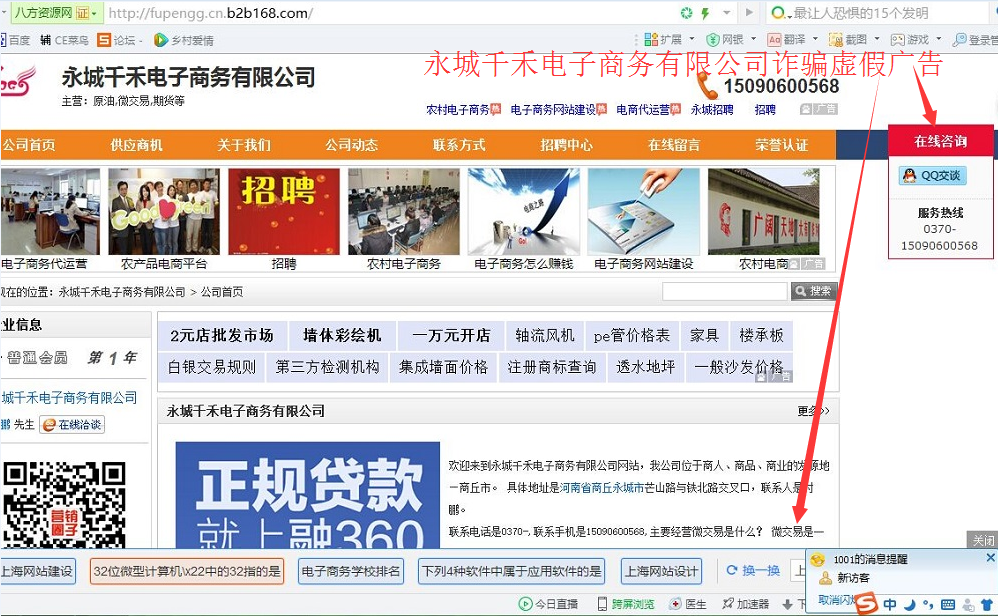The width and height of the screenshot is (998, 616).
Task: Click the green refresh icon in address bar
Action: tap(686, 13)
